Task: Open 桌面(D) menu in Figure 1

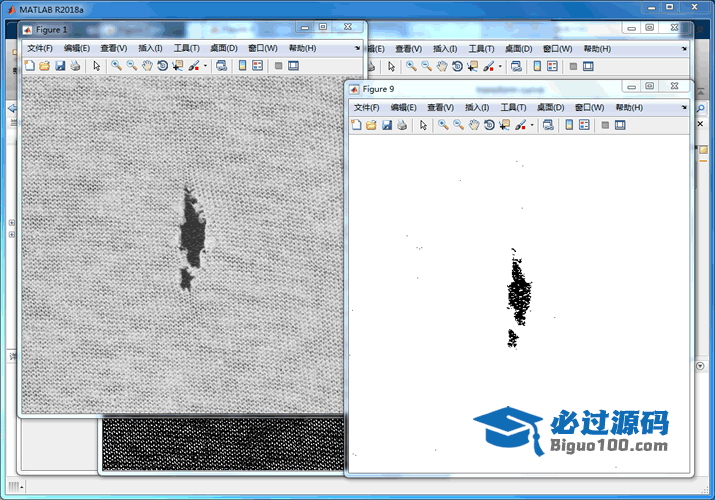Action: point(223,48)
